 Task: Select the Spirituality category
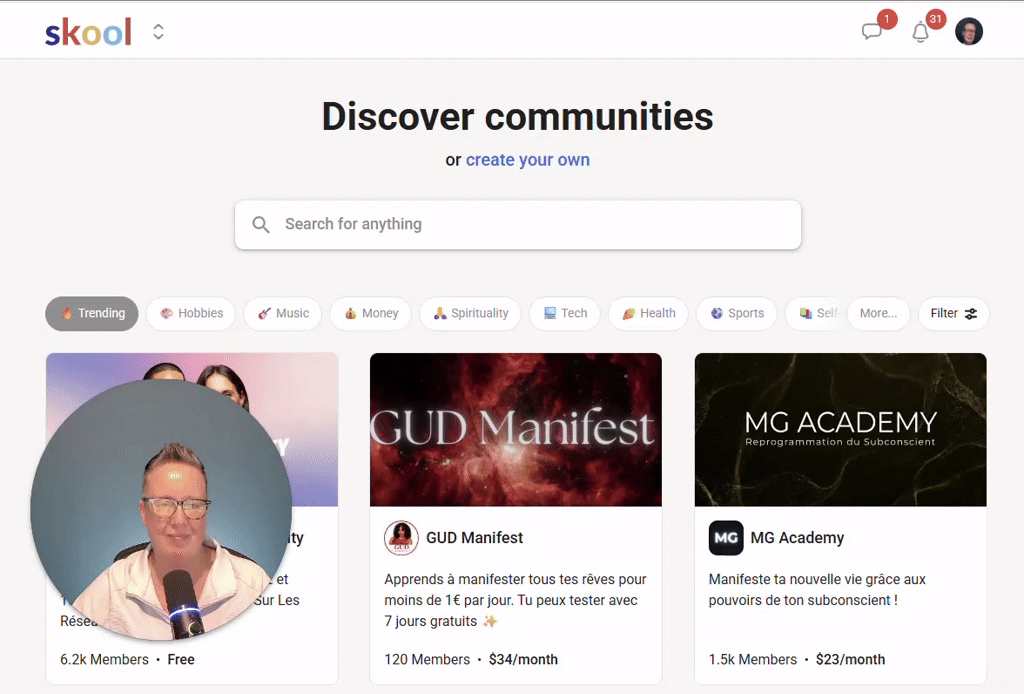tap(470, 313)
